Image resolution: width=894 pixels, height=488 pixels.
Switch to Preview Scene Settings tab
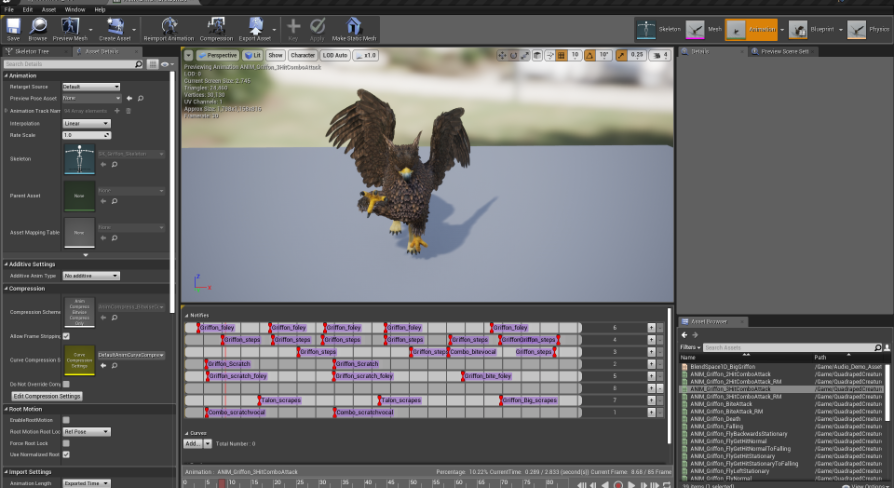coord(785,51)
